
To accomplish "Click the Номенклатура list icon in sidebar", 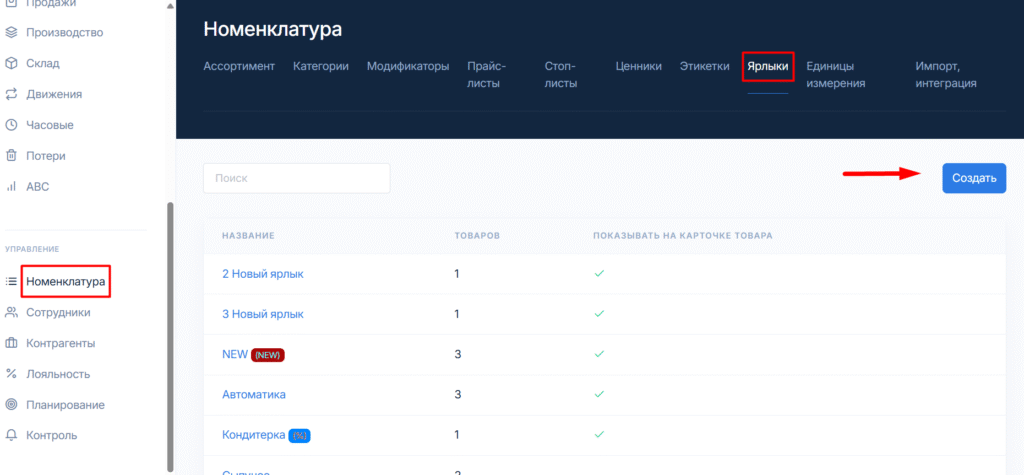I will [x=11, y=282].
